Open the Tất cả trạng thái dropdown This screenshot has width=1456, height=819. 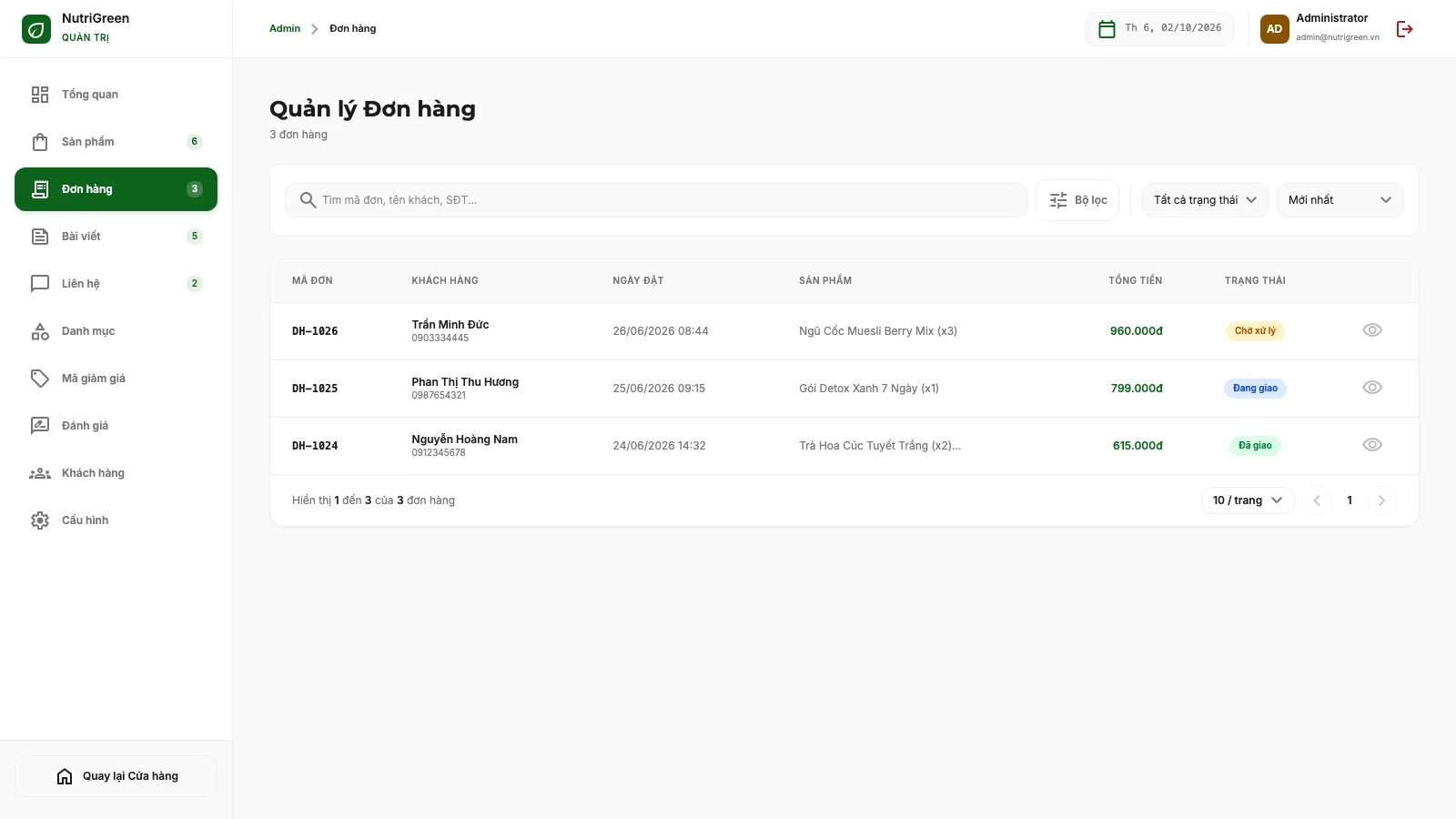tap(1205, 200)
